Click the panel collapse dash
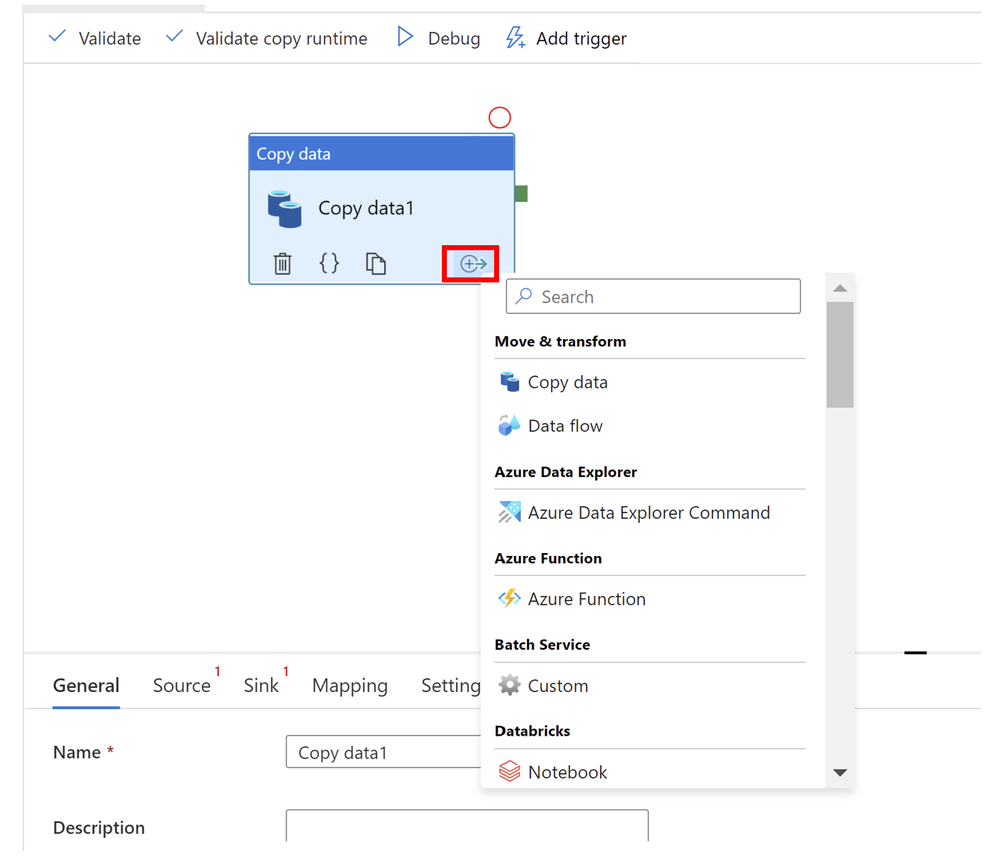Screen dimensions: 999x862 pyautogui.click(x=915, y=652)
